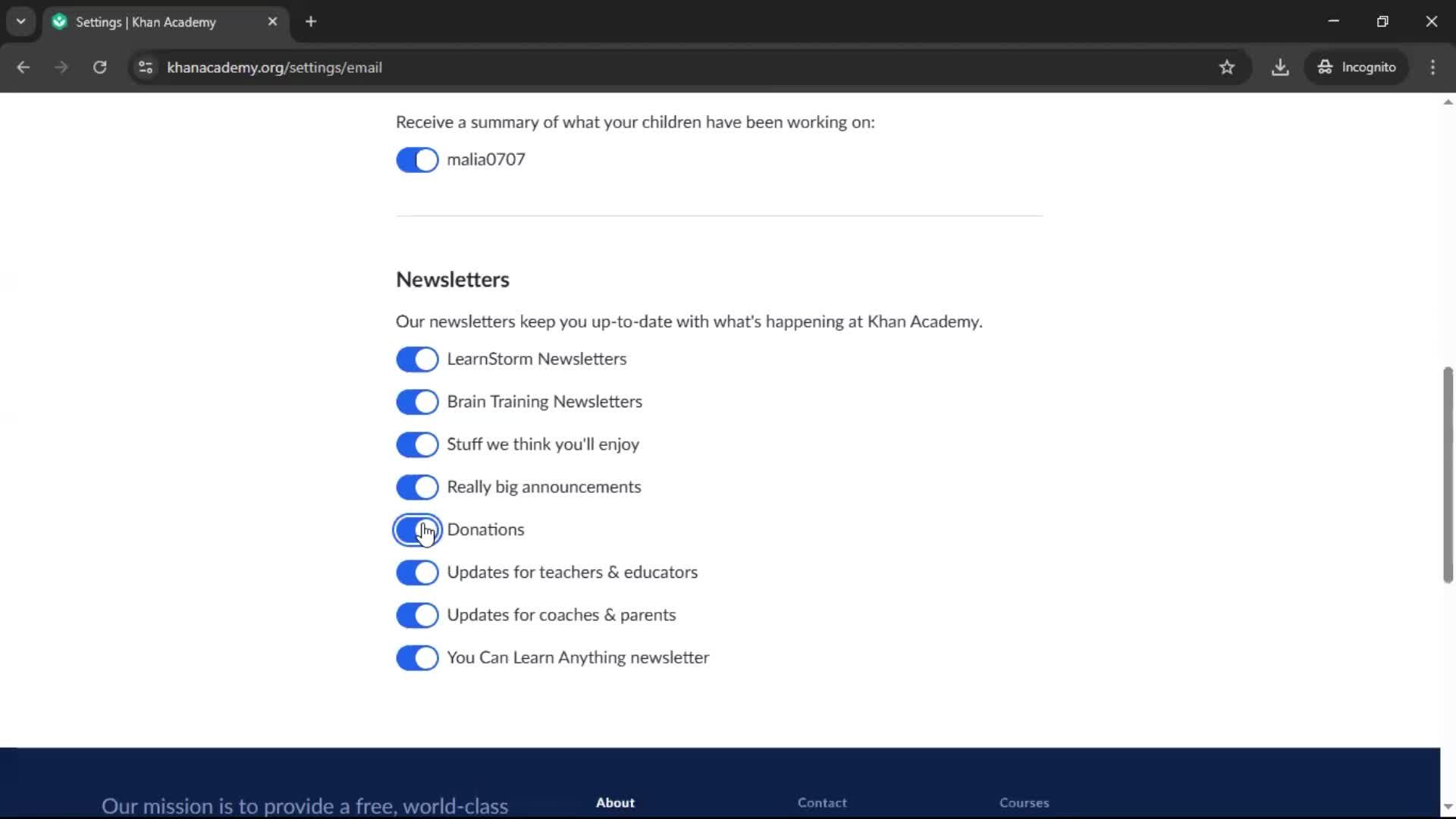Click the forward navigation arrow
Screen dimensions: 1456x819
(61, 67)
